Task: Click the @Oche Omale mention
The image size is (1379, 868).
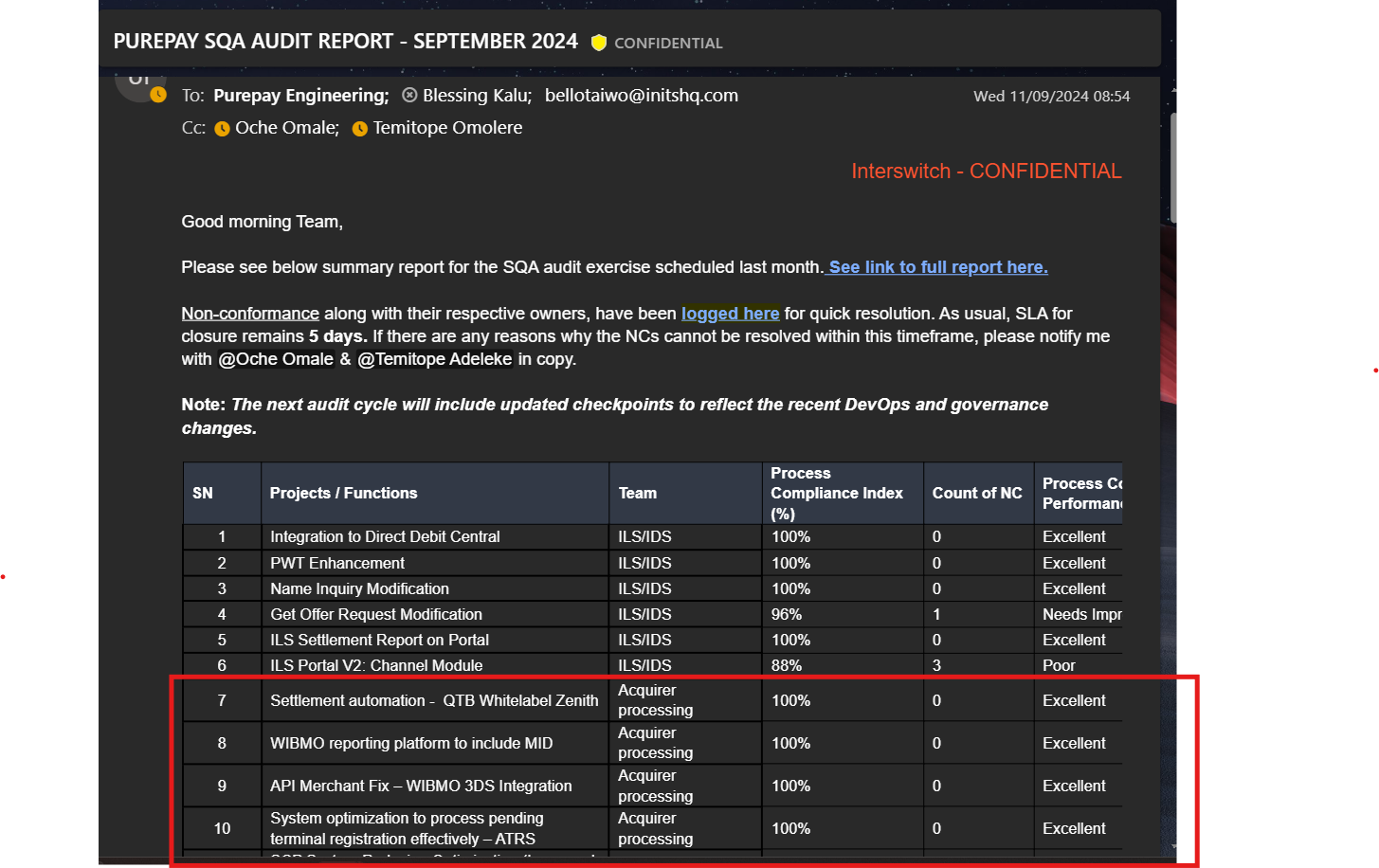Action: point(276,359)
